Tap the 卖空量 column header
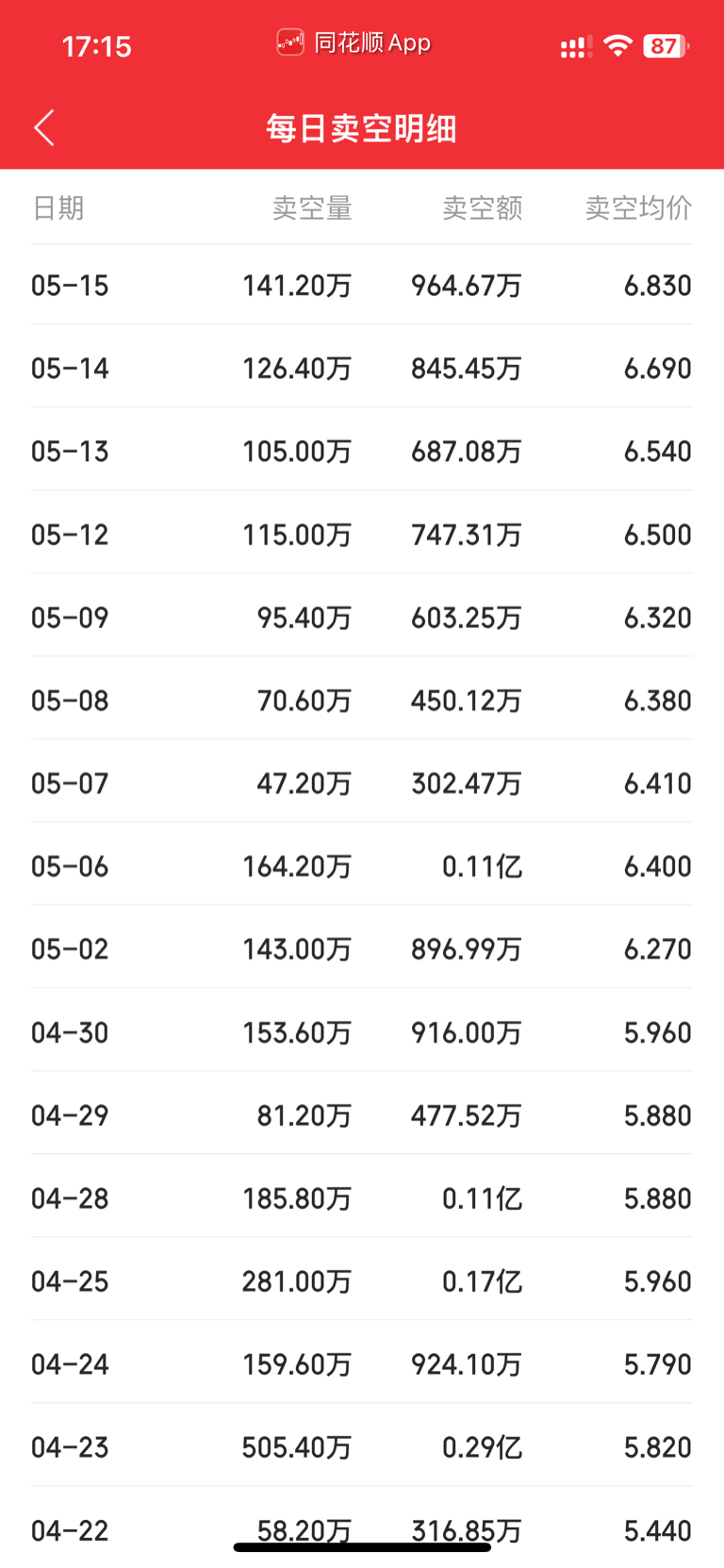 [312, 207]
